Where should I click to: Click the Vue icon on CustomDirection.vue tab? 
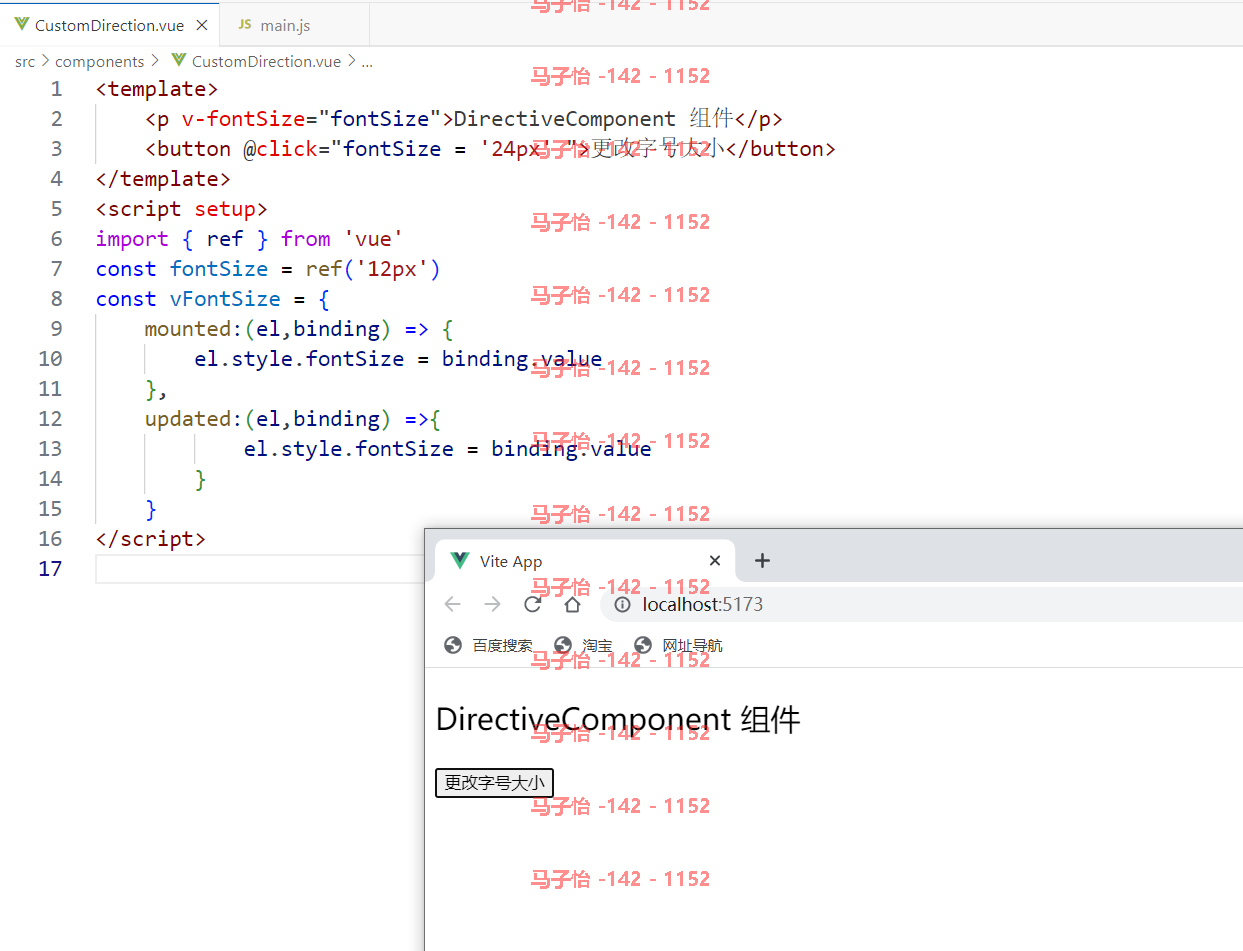coord(22,25)
